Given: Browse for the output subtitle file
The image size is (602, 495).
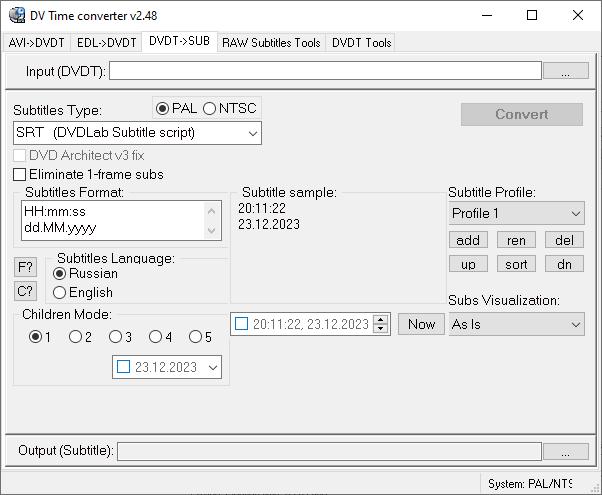Looking at the screenshot, I should (x=566, y=451).
